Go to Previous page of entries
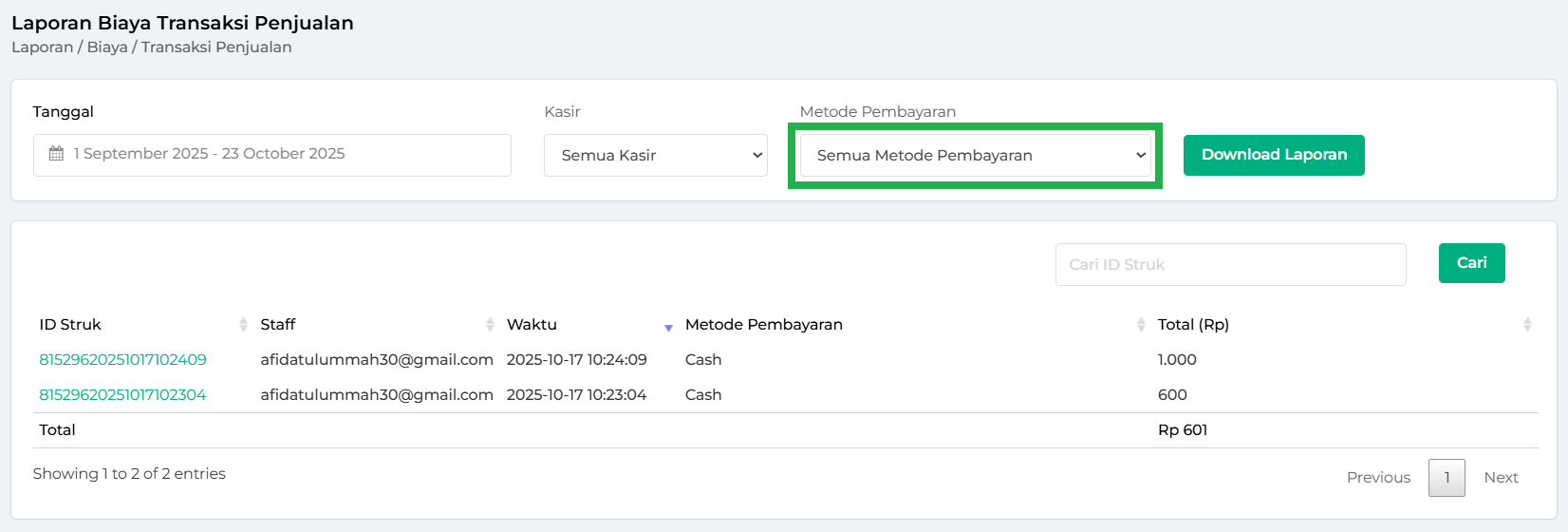The width and height of the screenshot is (1568, 532). (1378, 478)
